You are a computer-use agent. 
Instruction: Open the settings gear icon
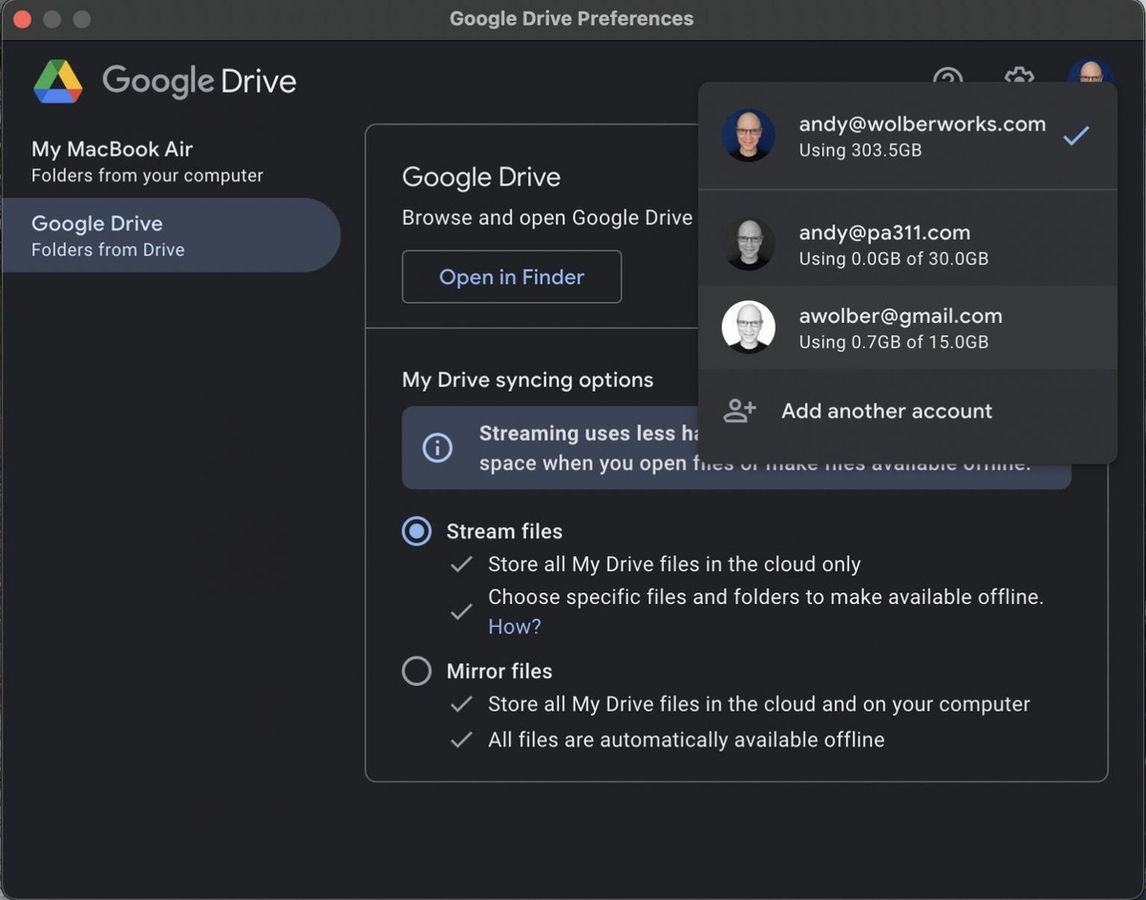(1018, 81)
